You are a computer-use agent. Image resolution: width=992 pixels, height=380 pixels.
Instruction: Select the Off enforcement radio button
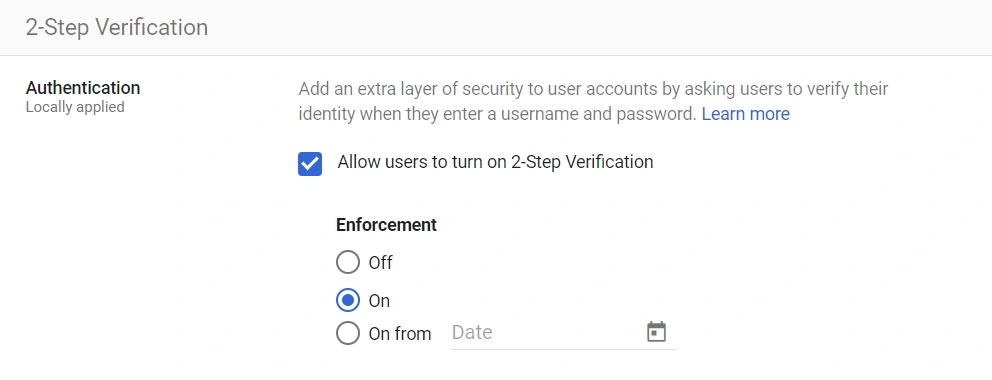coord(348,262)
